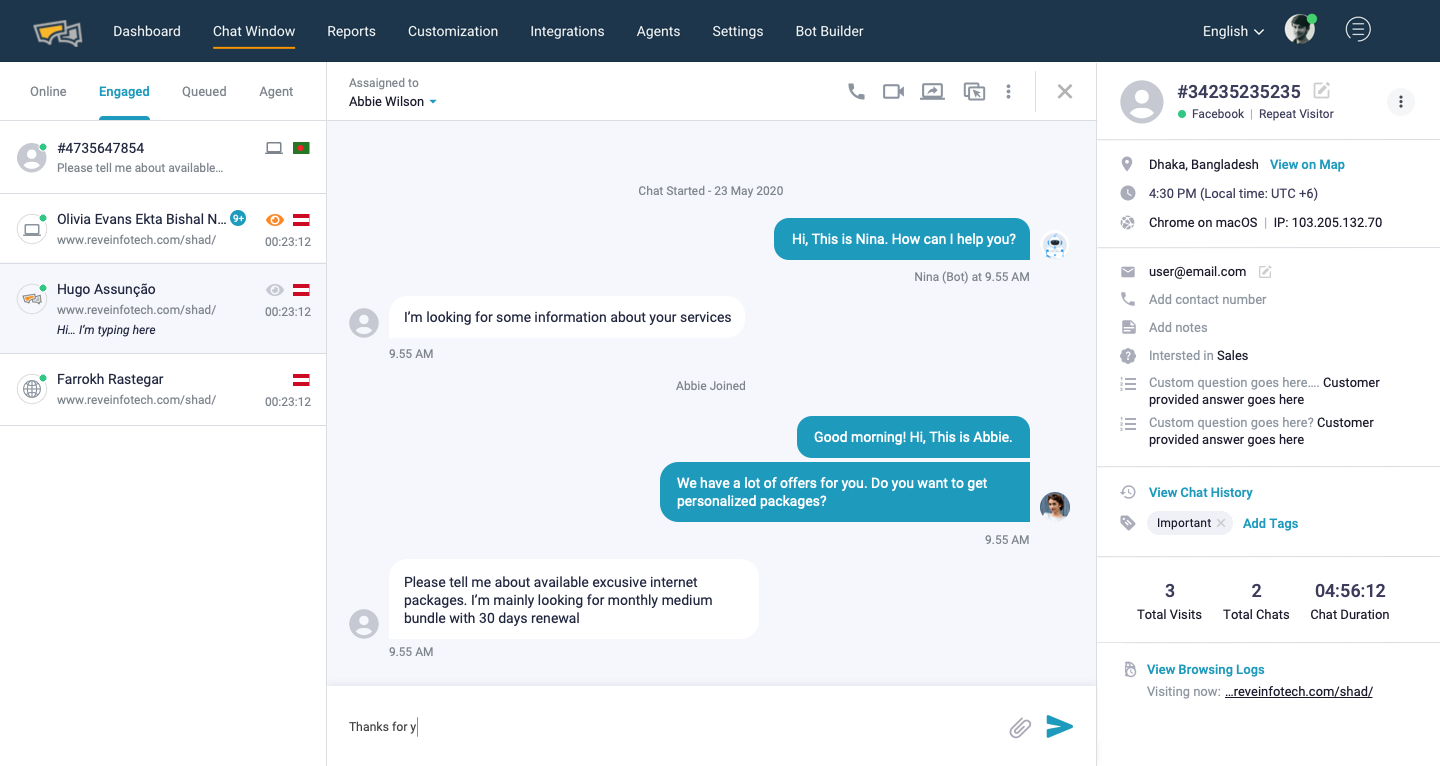Edit the user@email.com address
This screenshot has height=766, width=1440.
1265,271
